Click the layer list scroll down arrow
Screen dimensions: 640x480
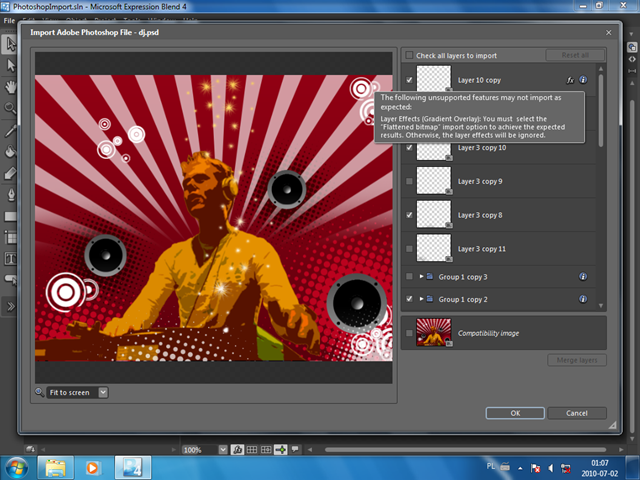(601, 306)
